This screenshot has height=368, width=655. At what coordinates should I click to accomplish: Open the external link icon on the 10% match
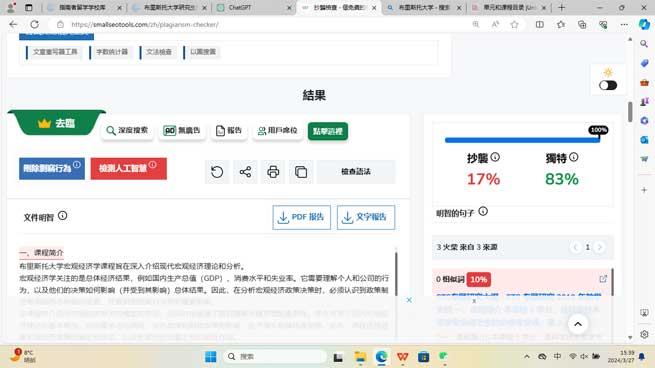click(603, 279)
